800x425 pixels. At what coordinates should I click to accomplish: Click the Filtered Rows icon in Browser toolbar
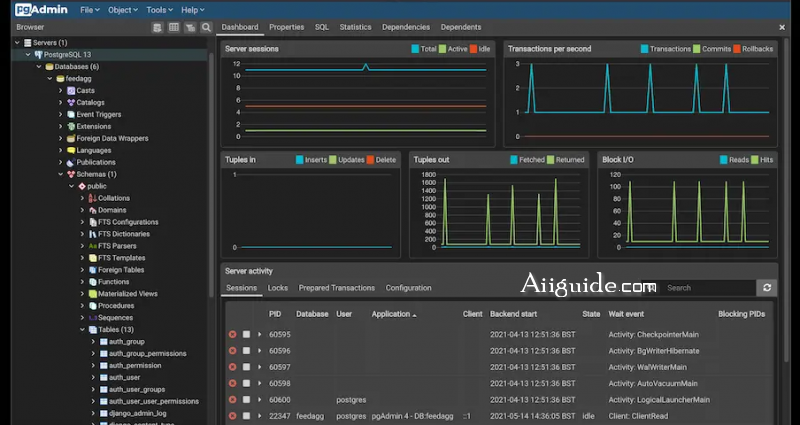190,28
